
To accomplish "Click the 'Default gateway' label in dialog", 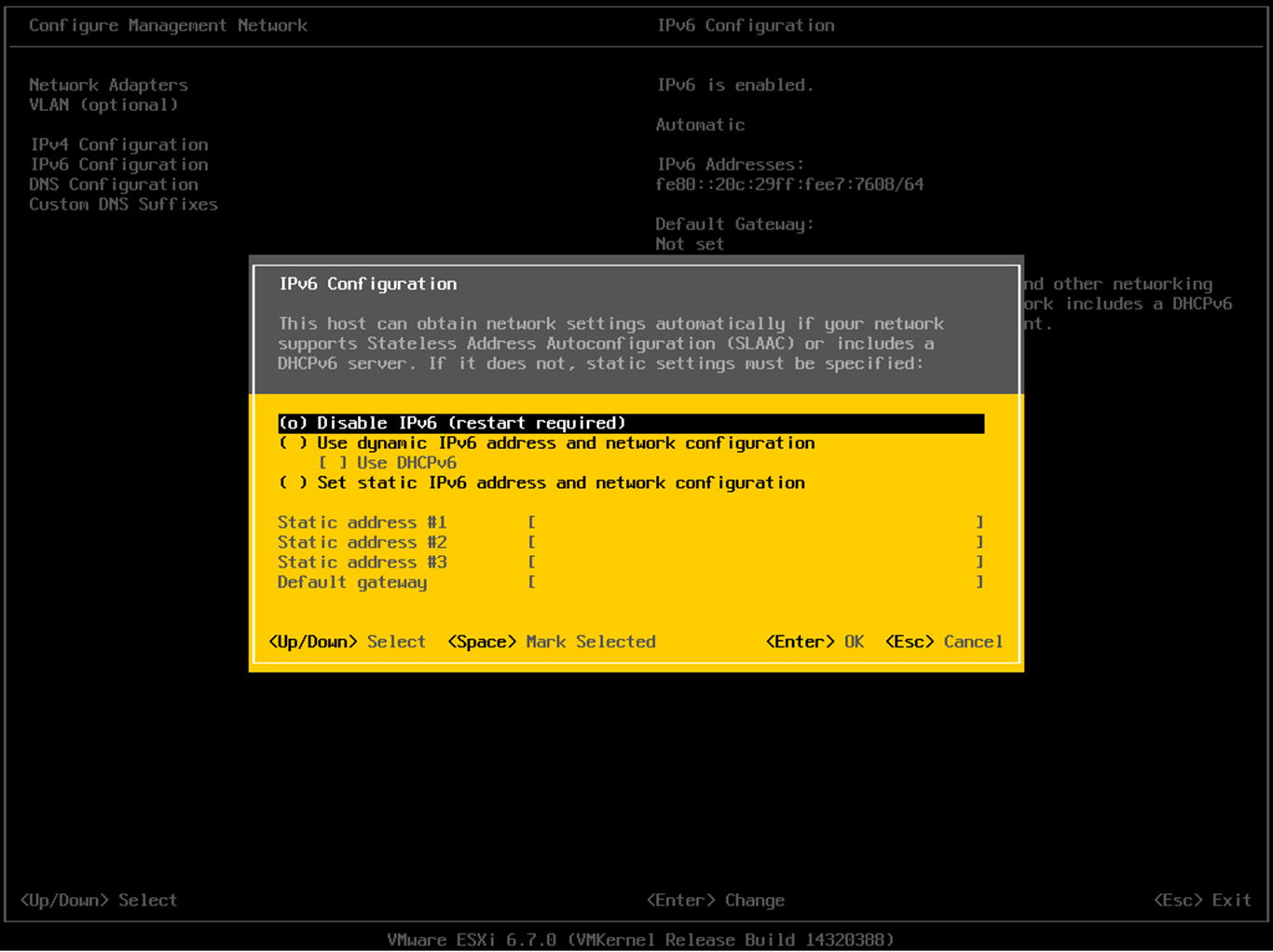I will click(x=352, y=582).
